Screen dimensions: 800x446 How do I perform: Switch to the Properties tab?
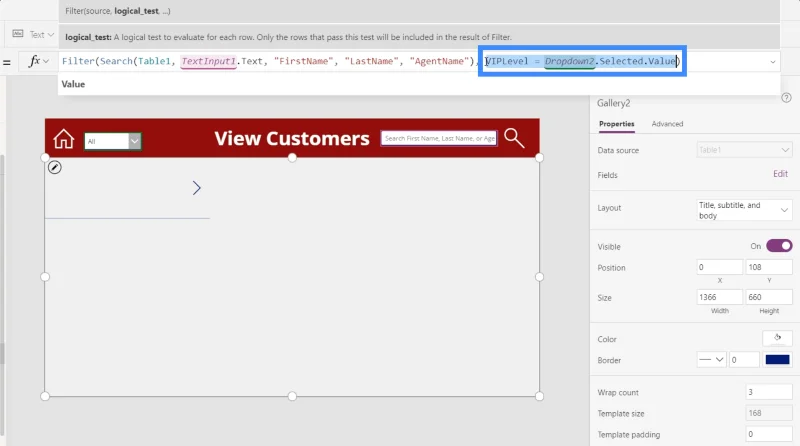(x=616, y=124)
